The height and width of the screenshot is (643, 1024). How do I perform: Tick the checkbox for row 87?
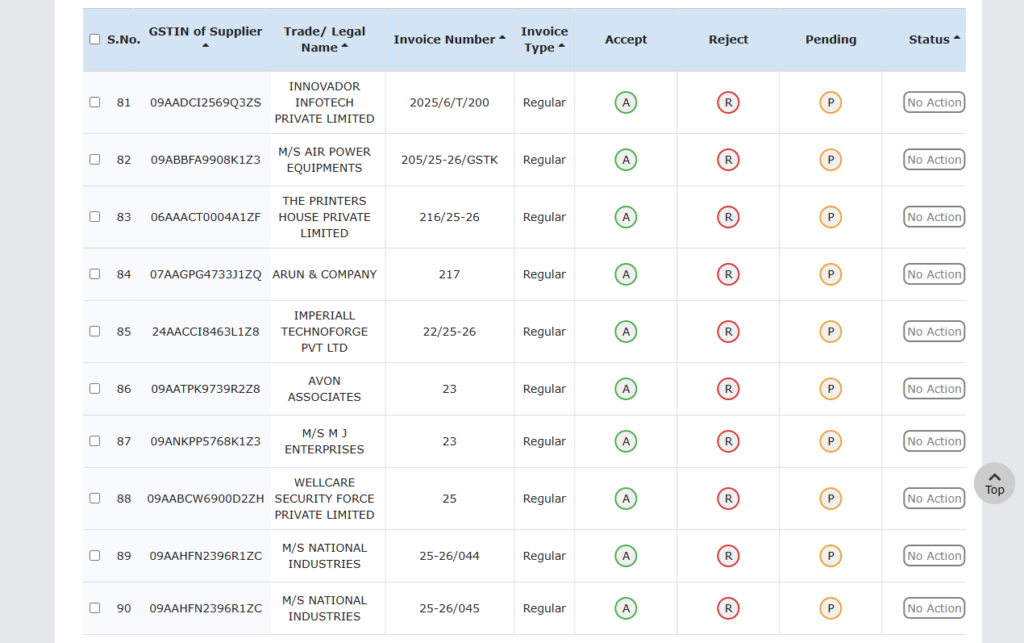pos(95,441)
